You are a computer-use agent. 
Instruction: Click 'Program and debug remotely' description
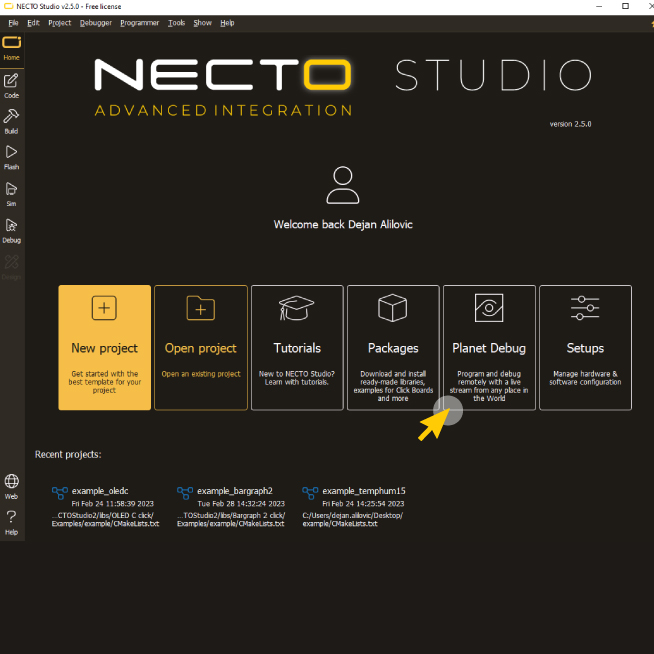tap(489, 386)
